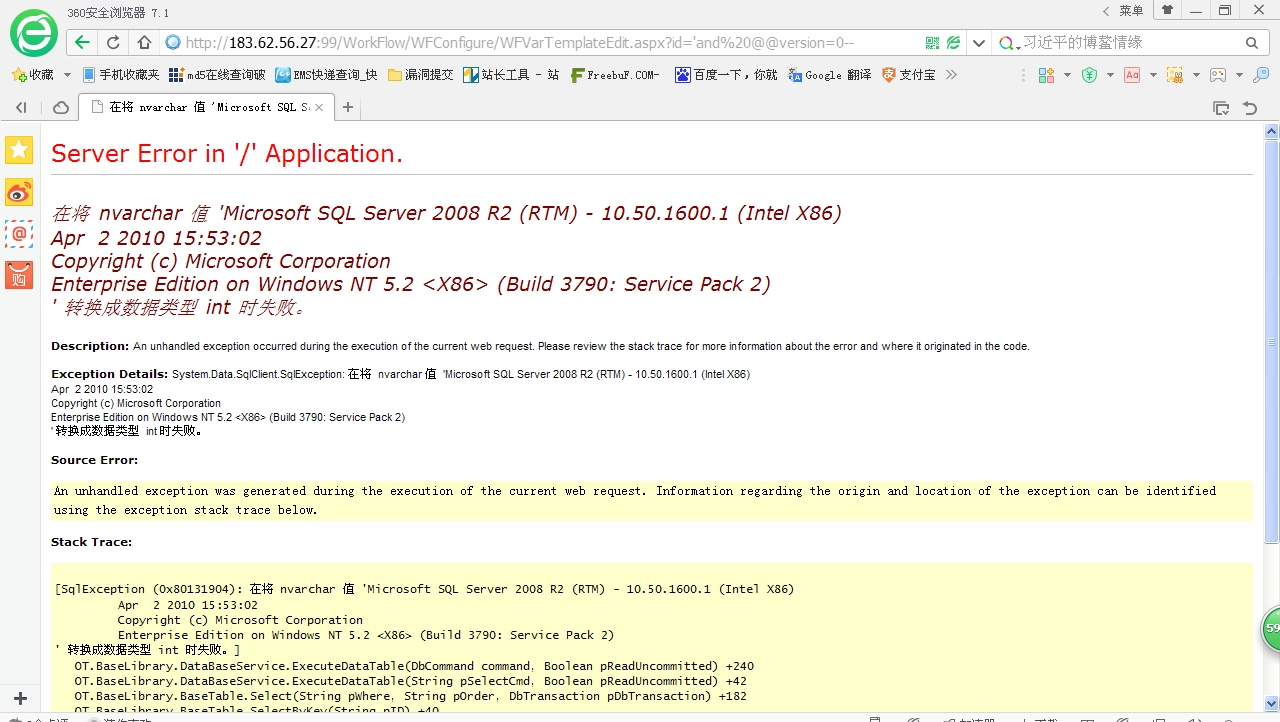Screen dimensions: 1280x722
Task: Open 站长工具 bookmark
Action: tap(511, 75)
